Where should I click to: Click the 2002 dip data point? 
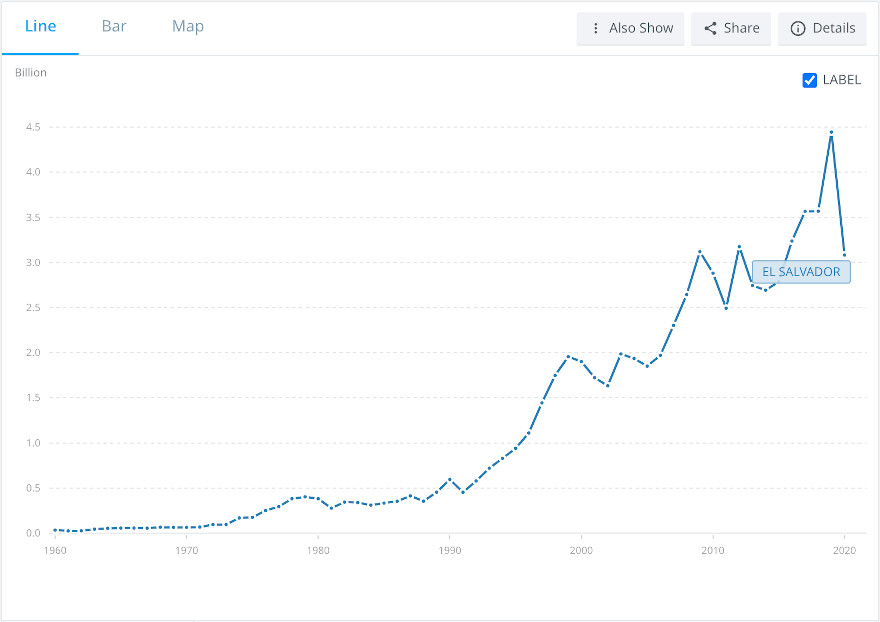tap(607, 385)
